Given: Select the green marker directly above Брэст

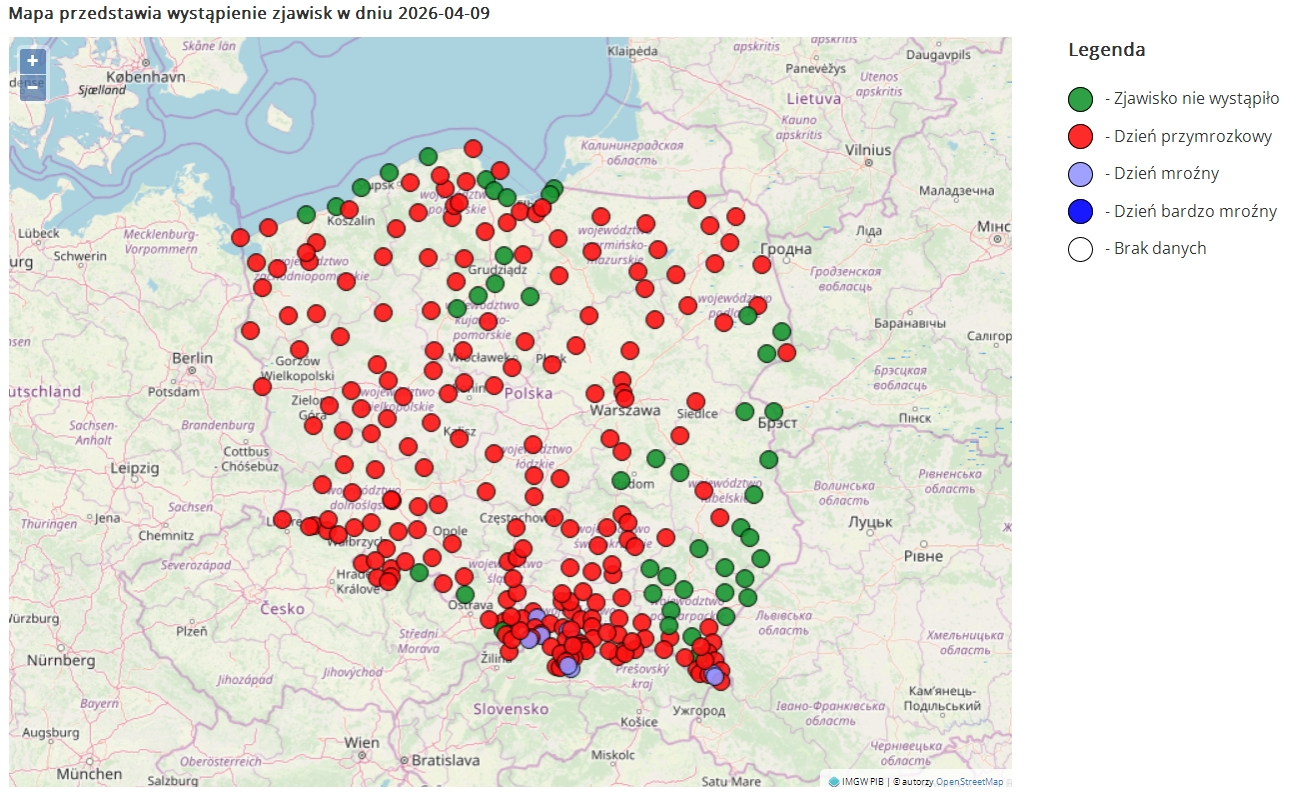Looking at the screenshot, I should (773, 411).
